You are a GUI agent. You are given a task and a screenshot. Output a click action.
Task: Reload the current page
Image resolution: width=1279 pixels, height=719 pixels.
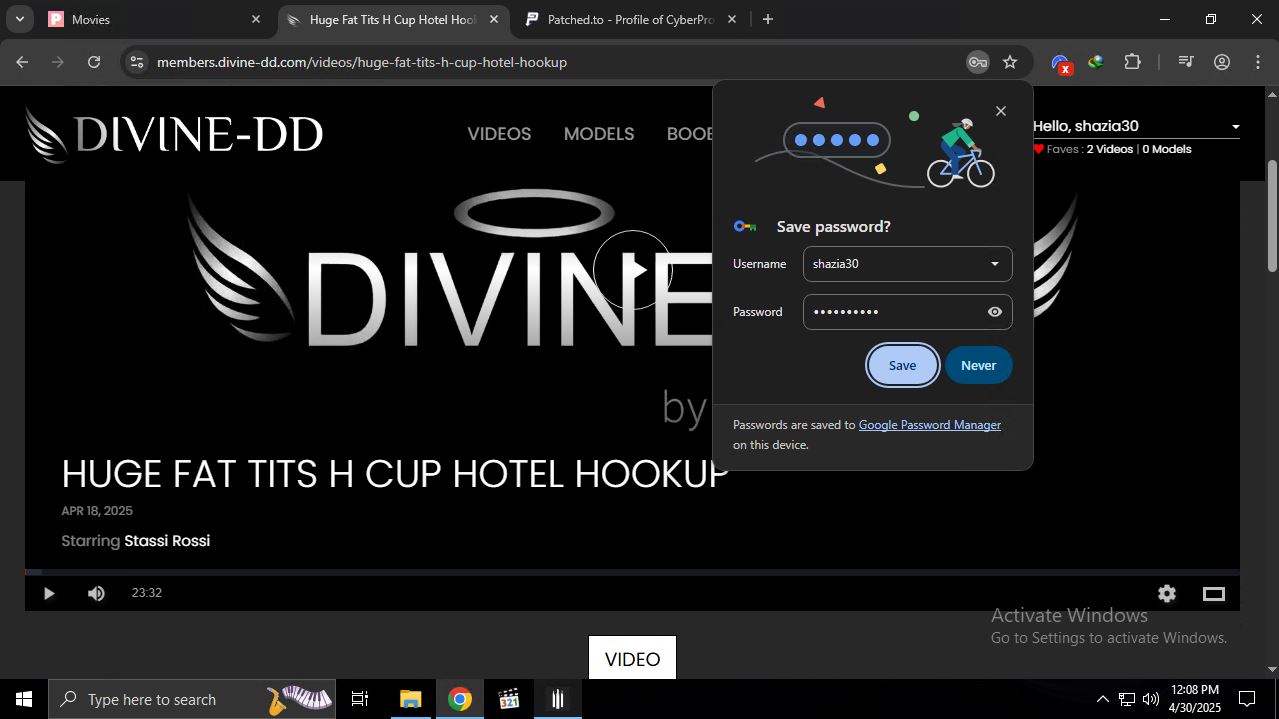94,62
